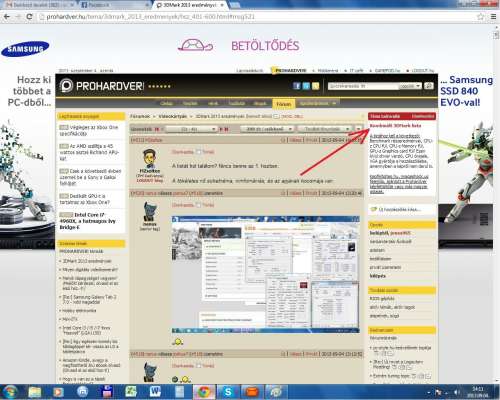Tick the checkbox in the screenshot post

198,205
